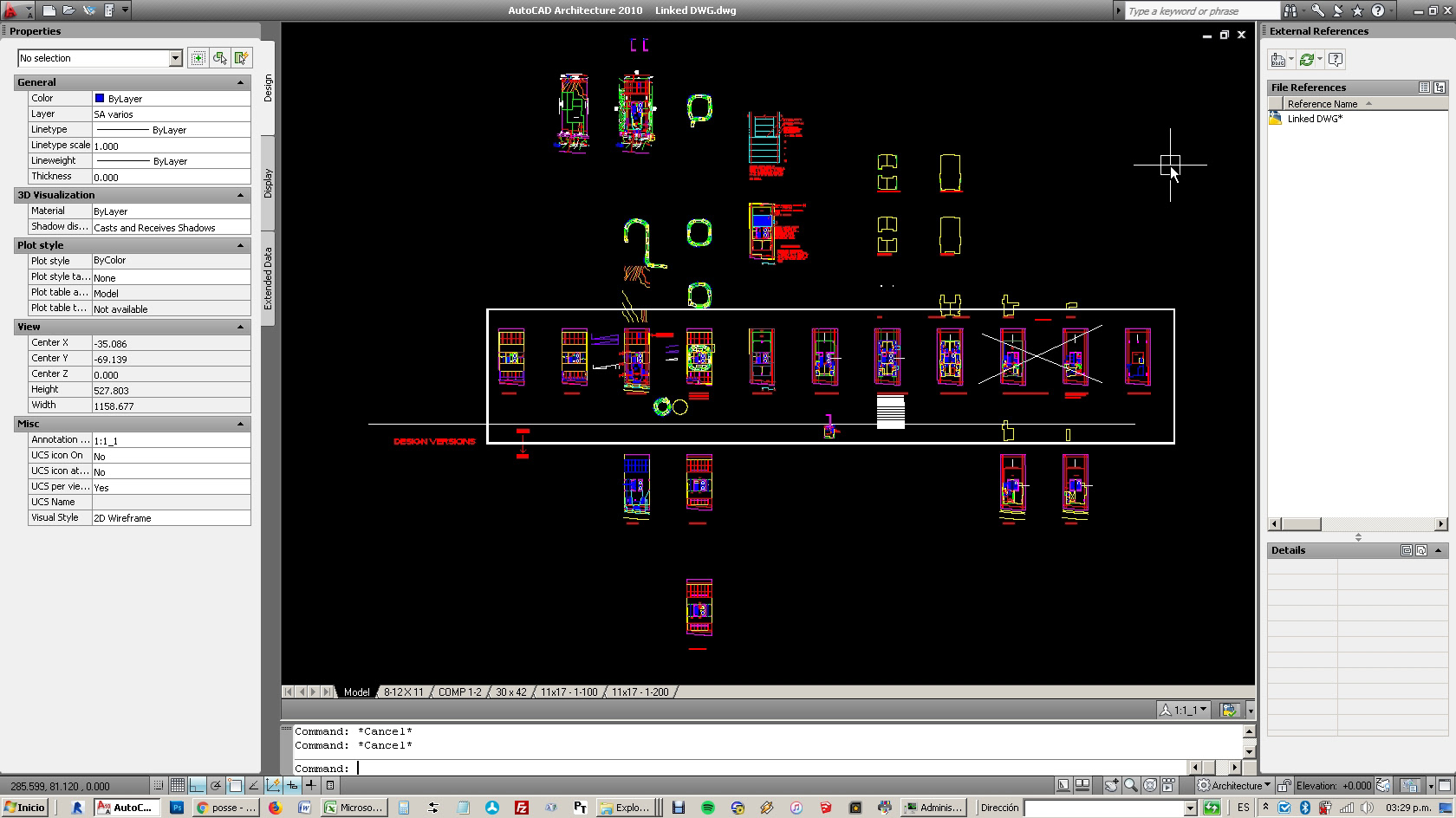The height and width of the screenshot is (818, 1456).
Task: Click the Zoom magnifier in status bar
Action: (1131, 786)
